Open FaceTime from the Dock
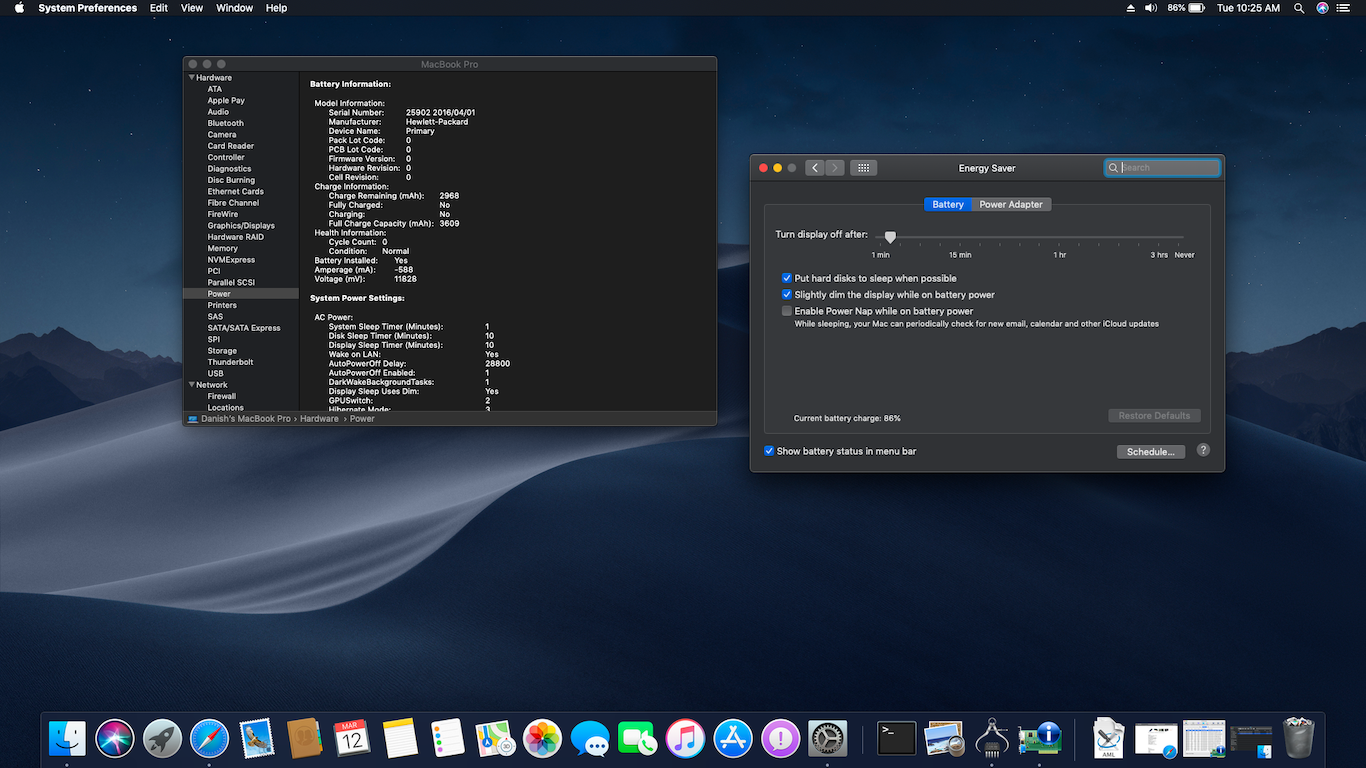Viewport: 1366px width, 768px height. [x=637, y=738]
